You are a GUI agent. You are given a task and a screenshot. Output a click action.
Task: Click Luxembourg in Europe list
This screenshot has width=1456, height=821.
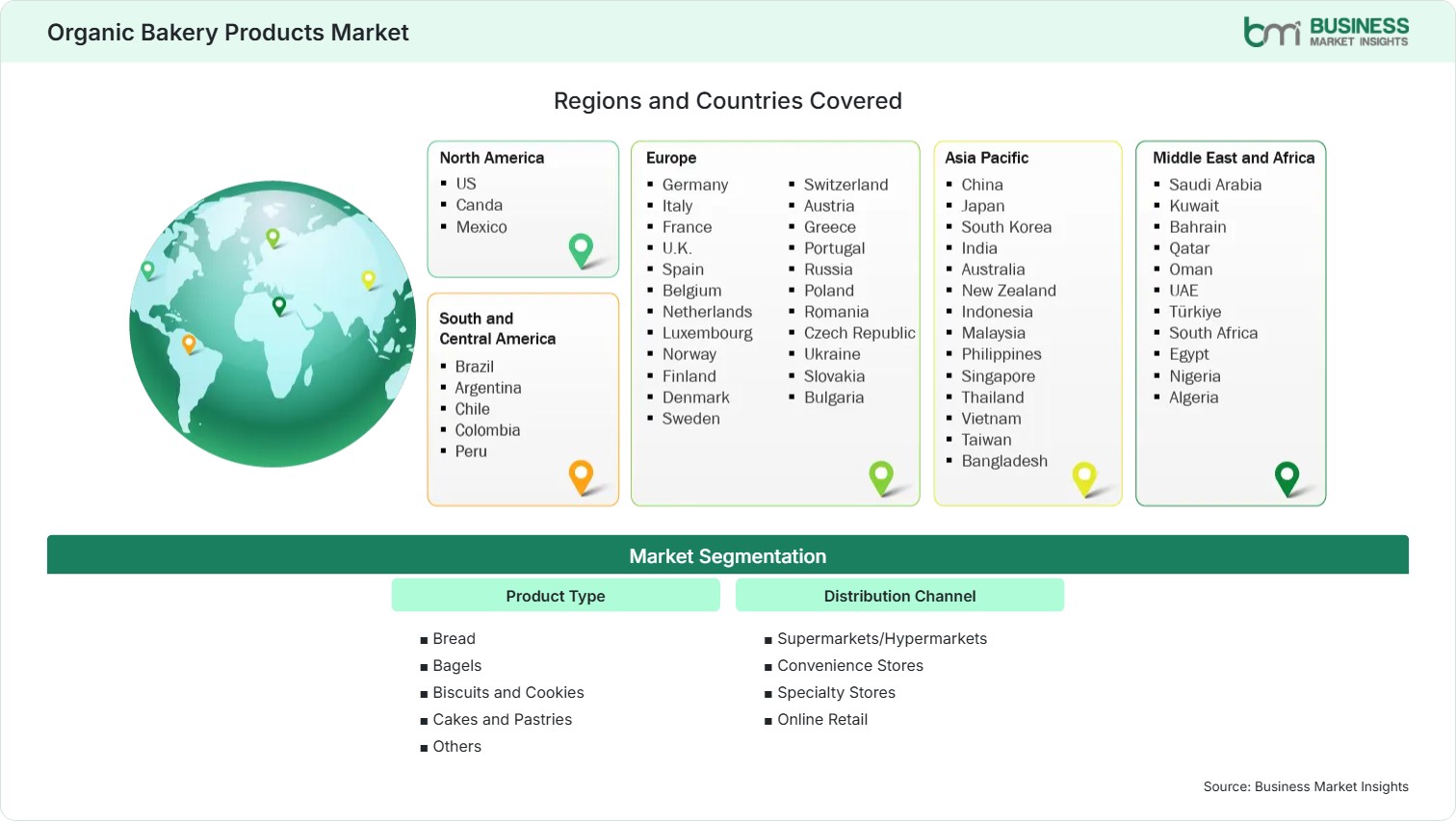[708, 333]
